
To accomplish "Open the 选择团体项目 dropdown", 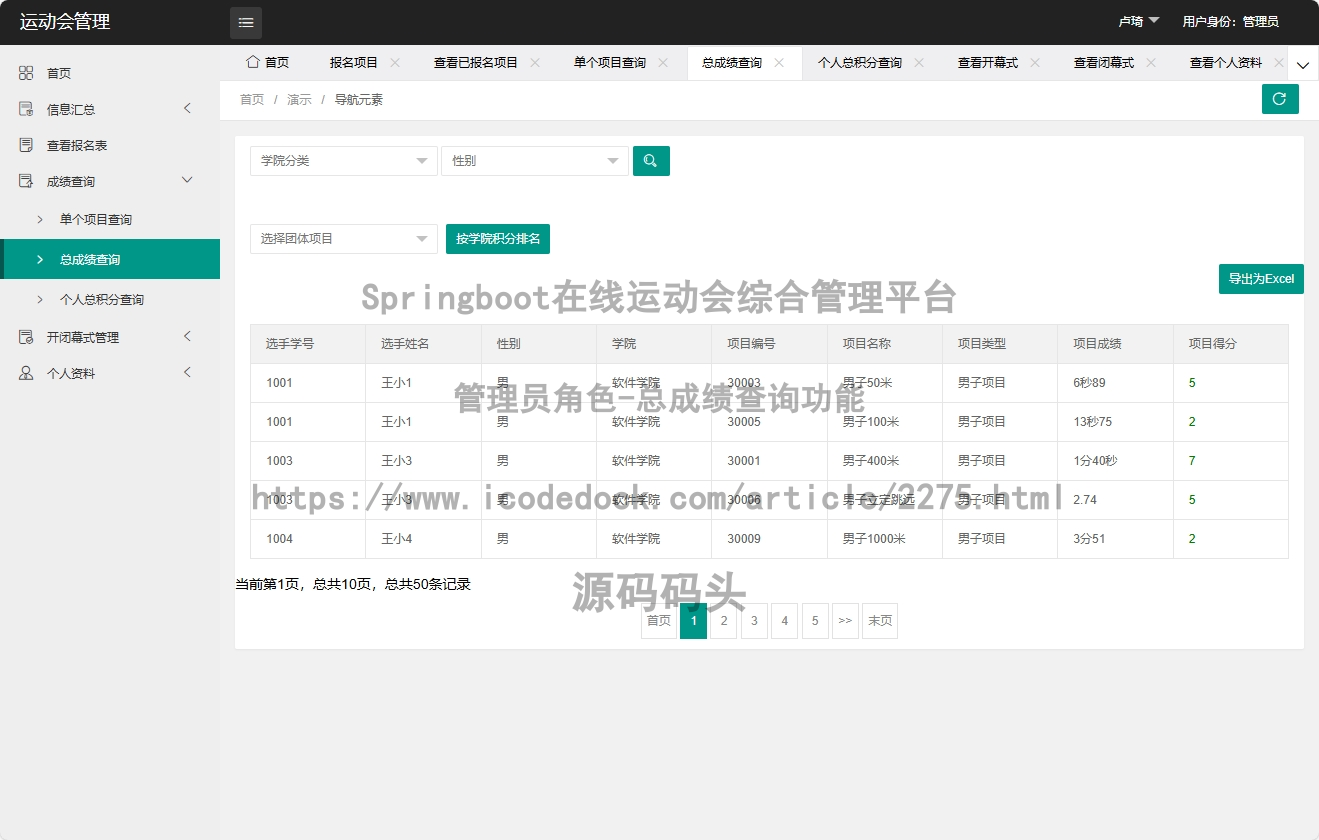I will click(x=343, y=239).
